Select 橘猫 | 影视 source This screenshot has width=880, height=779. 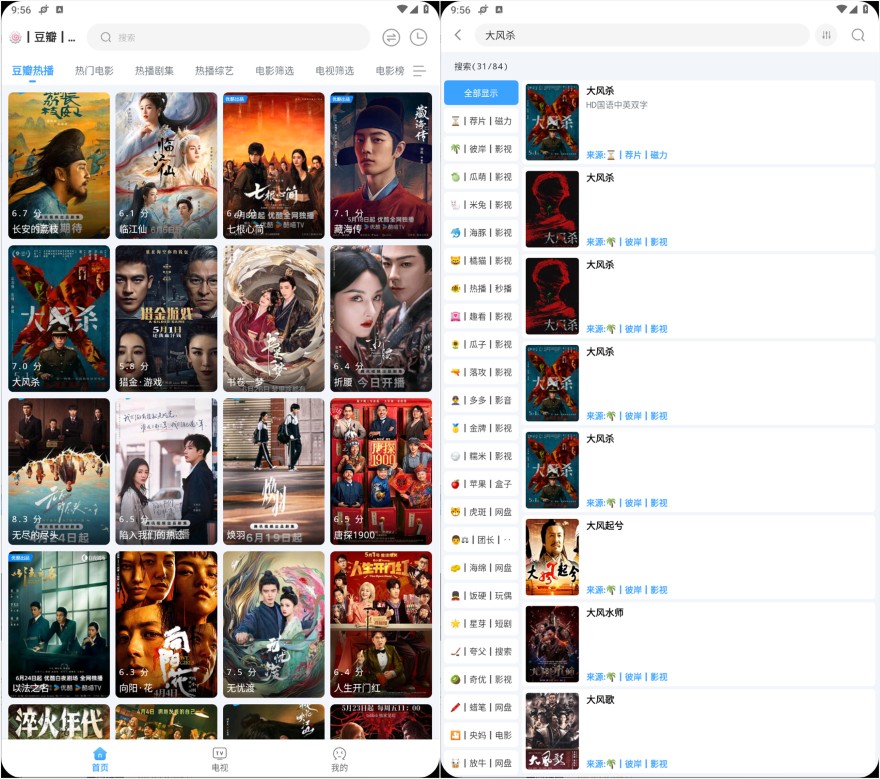click(481, 260)
